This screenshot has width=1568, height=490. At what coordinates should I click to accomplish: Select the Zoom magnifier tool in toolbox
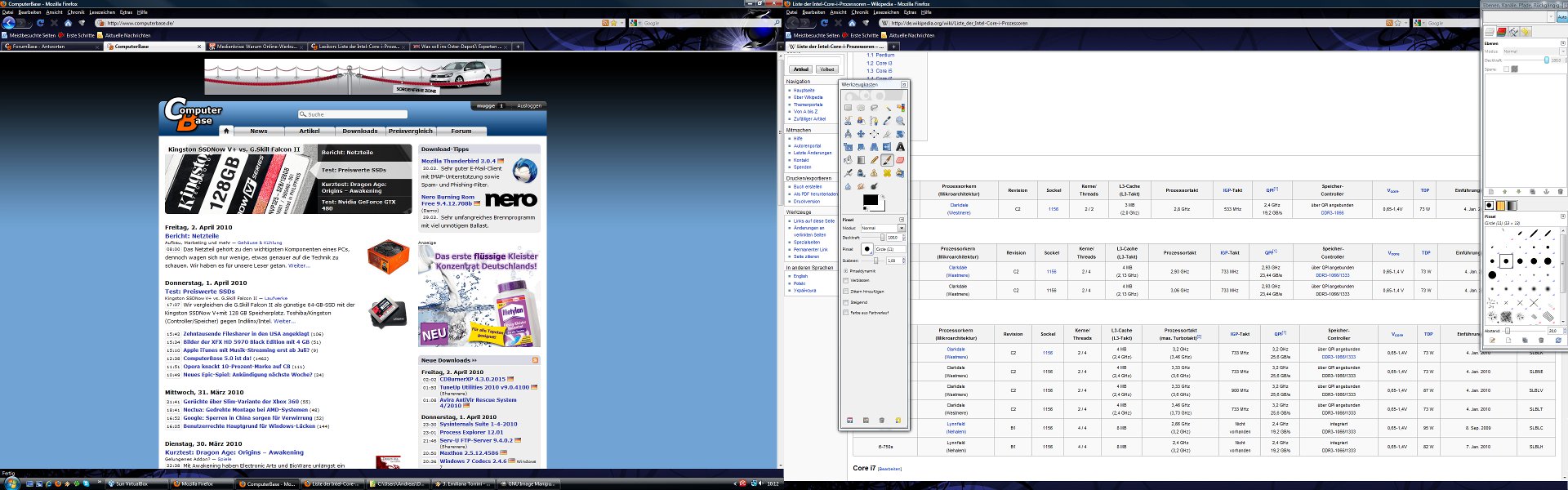pos(900,121)
